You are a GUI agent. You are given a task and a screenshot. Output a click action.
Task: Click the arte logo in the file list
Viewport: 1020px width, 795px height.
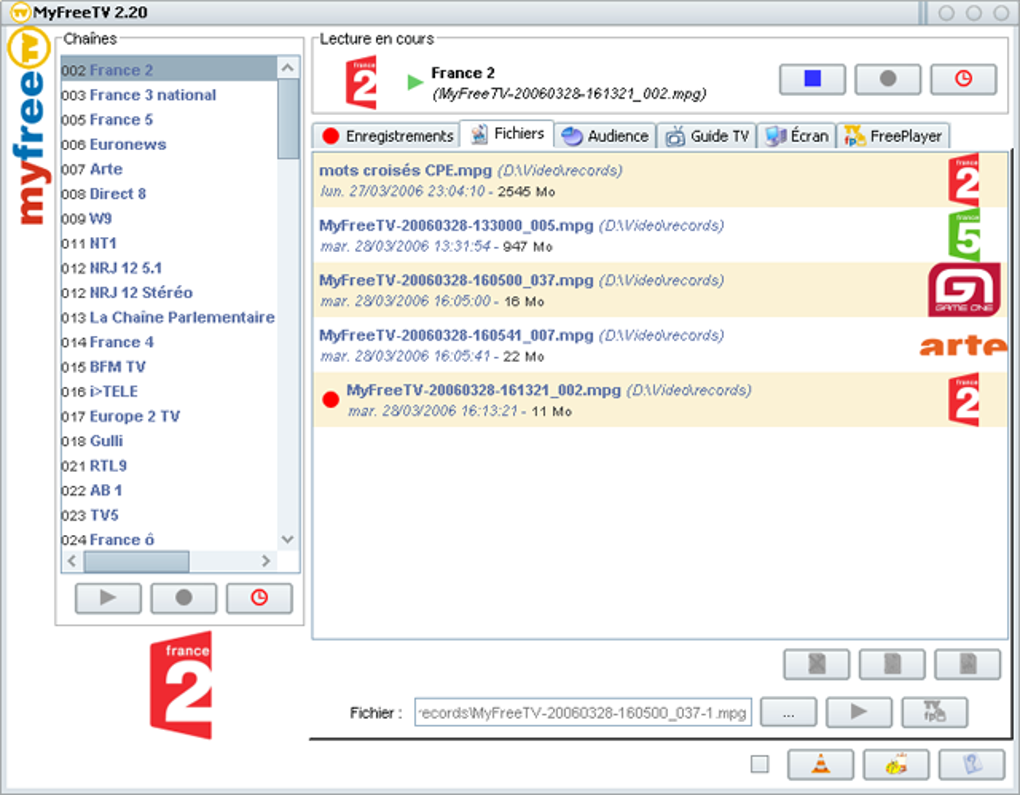click(x=963, y=345)
